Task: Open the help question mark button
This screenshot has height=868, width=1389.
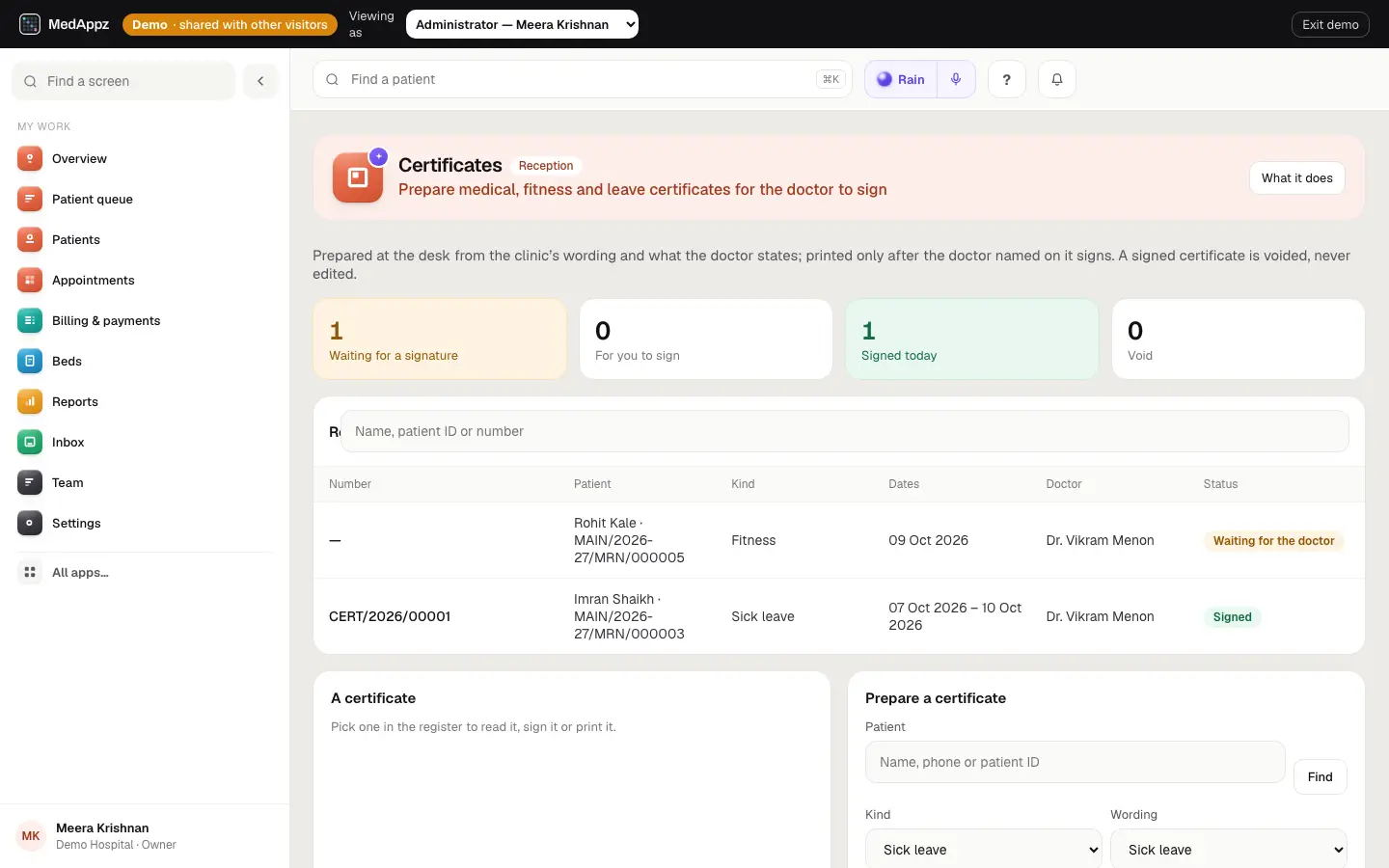Action: coord(1007,79)
